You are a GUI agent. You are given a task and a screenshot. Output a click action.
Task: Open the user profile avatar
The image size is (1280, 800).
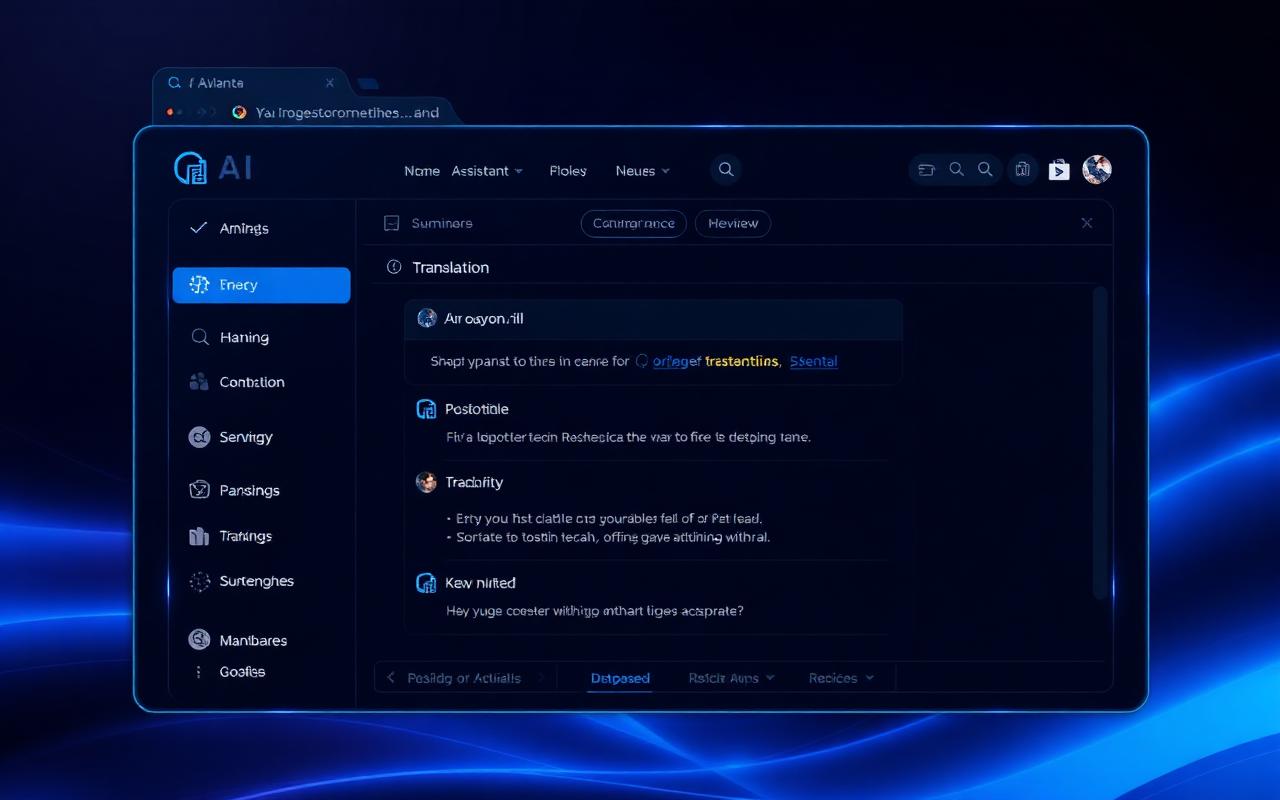(1097, 169)
